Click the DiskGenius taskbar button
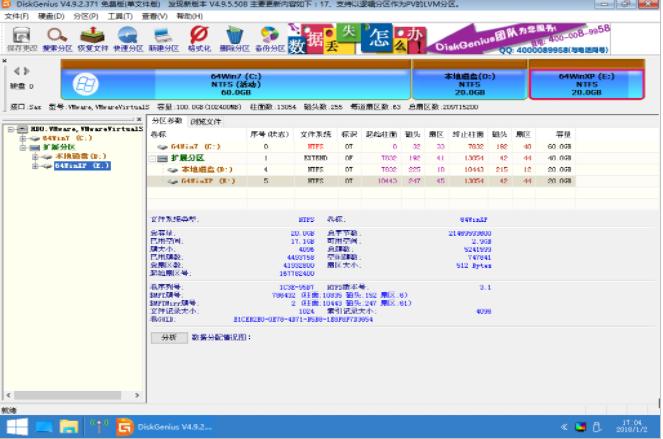This screenshot has height=439, width=663. [165, 427]
